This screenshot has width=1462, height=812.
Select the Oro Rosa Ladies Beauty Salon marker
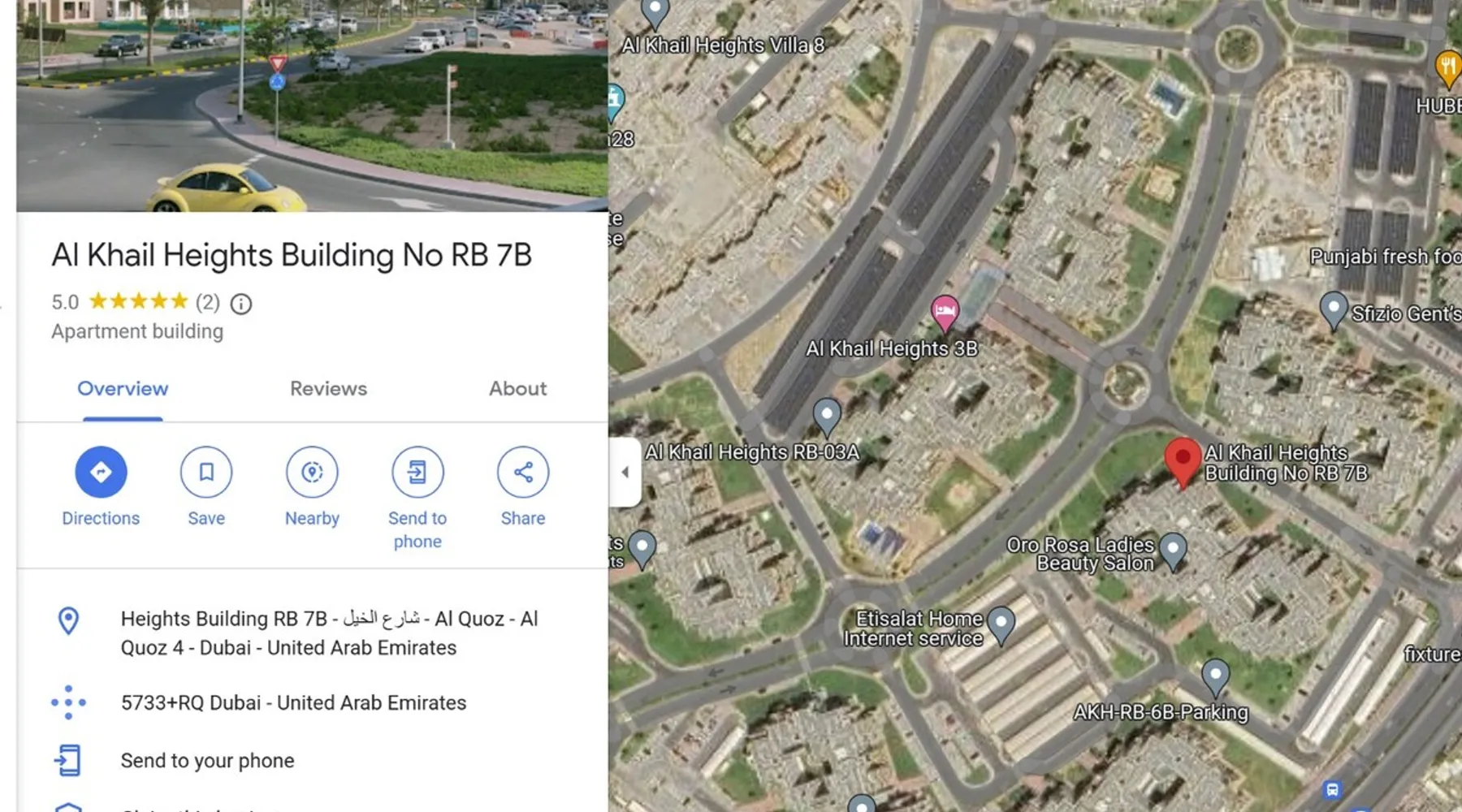click(1172, 552)
